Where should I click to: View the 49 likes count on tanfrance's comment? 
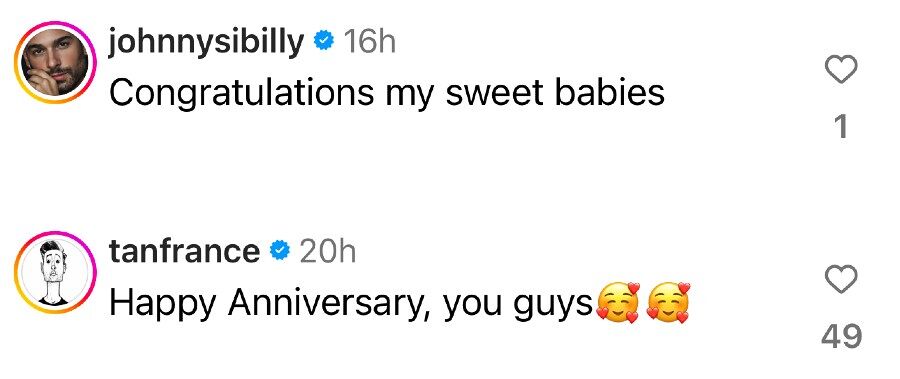(841, 337)
